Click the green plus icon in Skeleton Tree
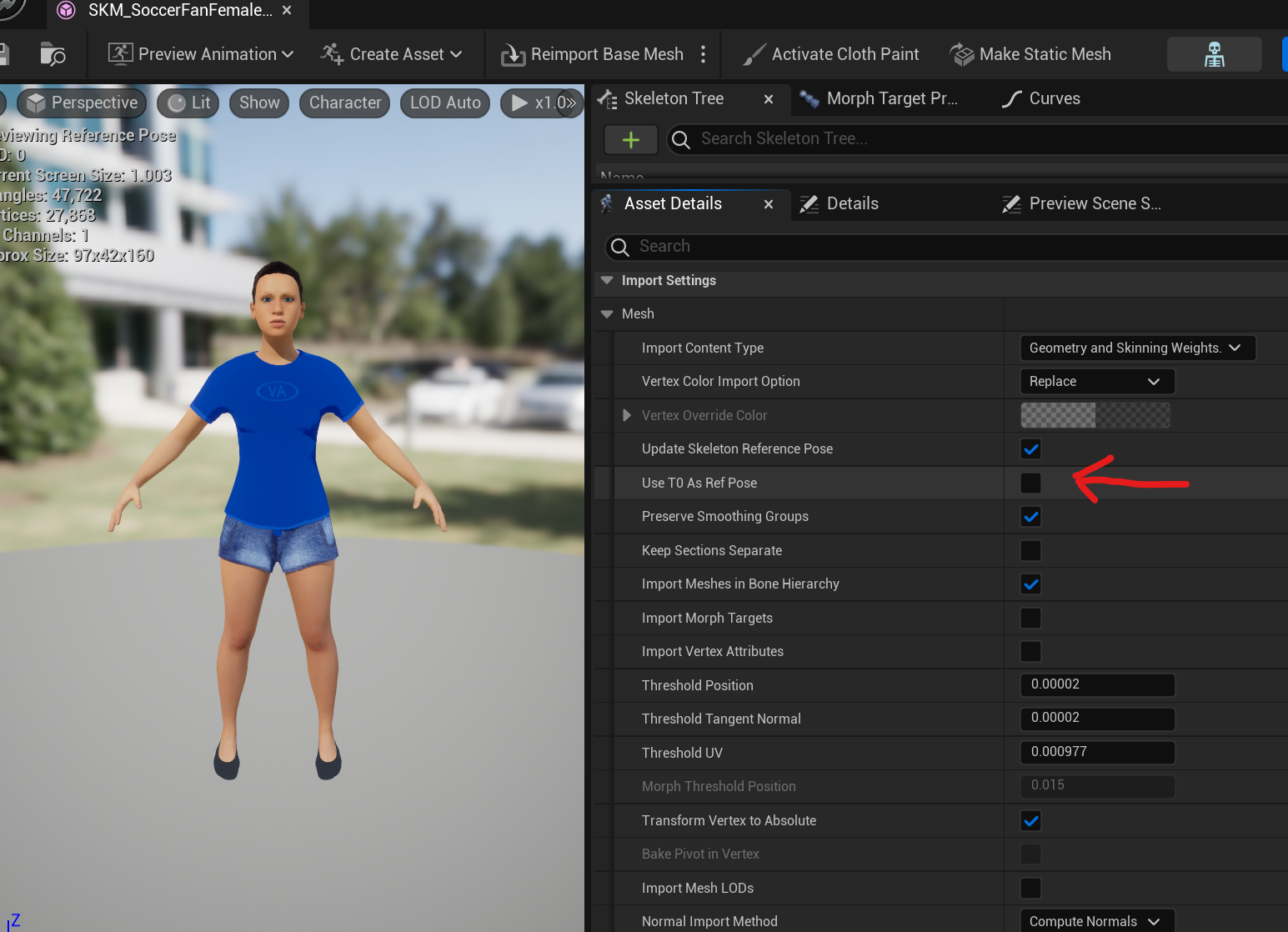The image size is (1288, 932). 630,139
